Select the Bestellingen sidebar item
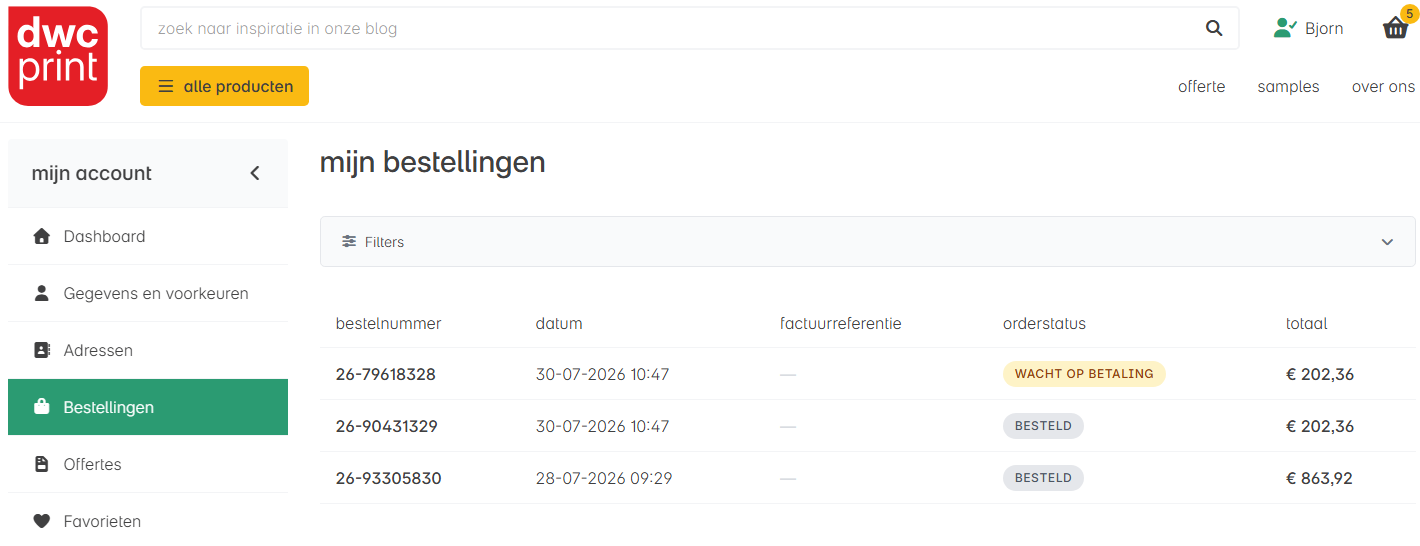The width and height of the screenshot is (1420, 546). [x=148, y=407]
